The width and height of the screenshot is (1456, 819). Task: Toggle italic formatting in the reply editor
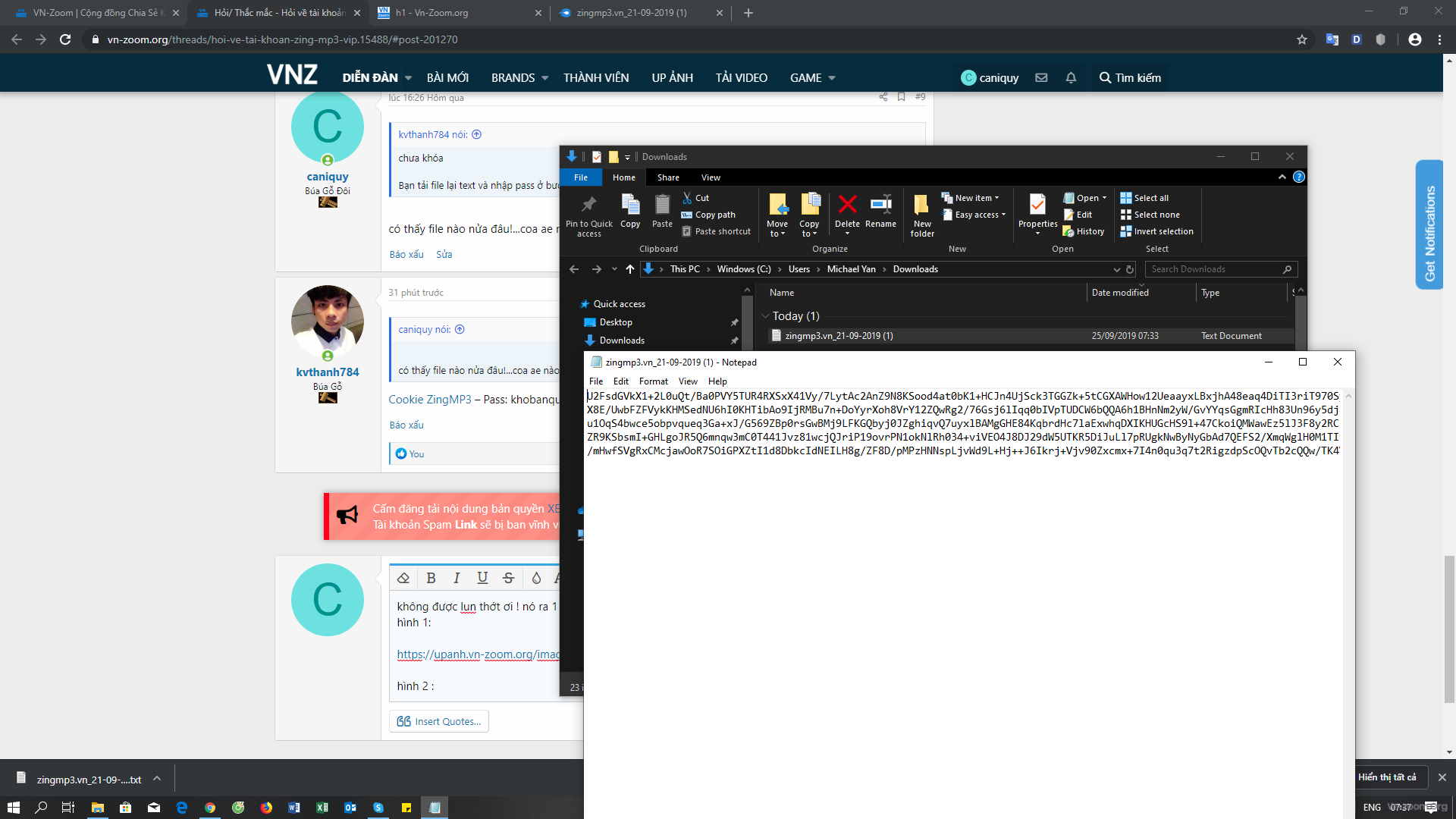pos(457,578)
